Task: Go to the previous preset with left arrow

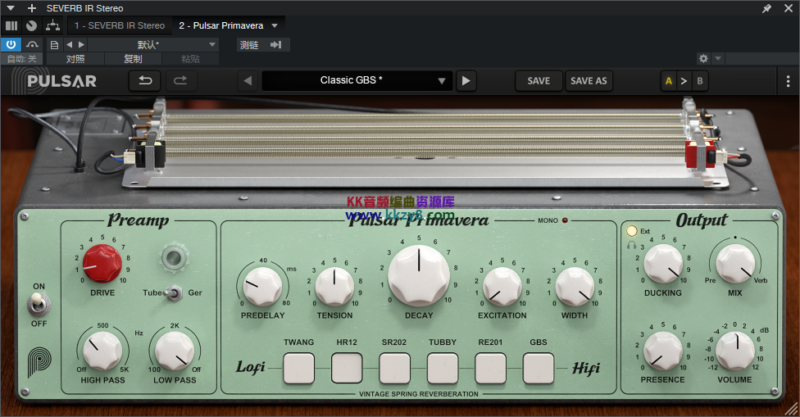Action: [247, 81]
